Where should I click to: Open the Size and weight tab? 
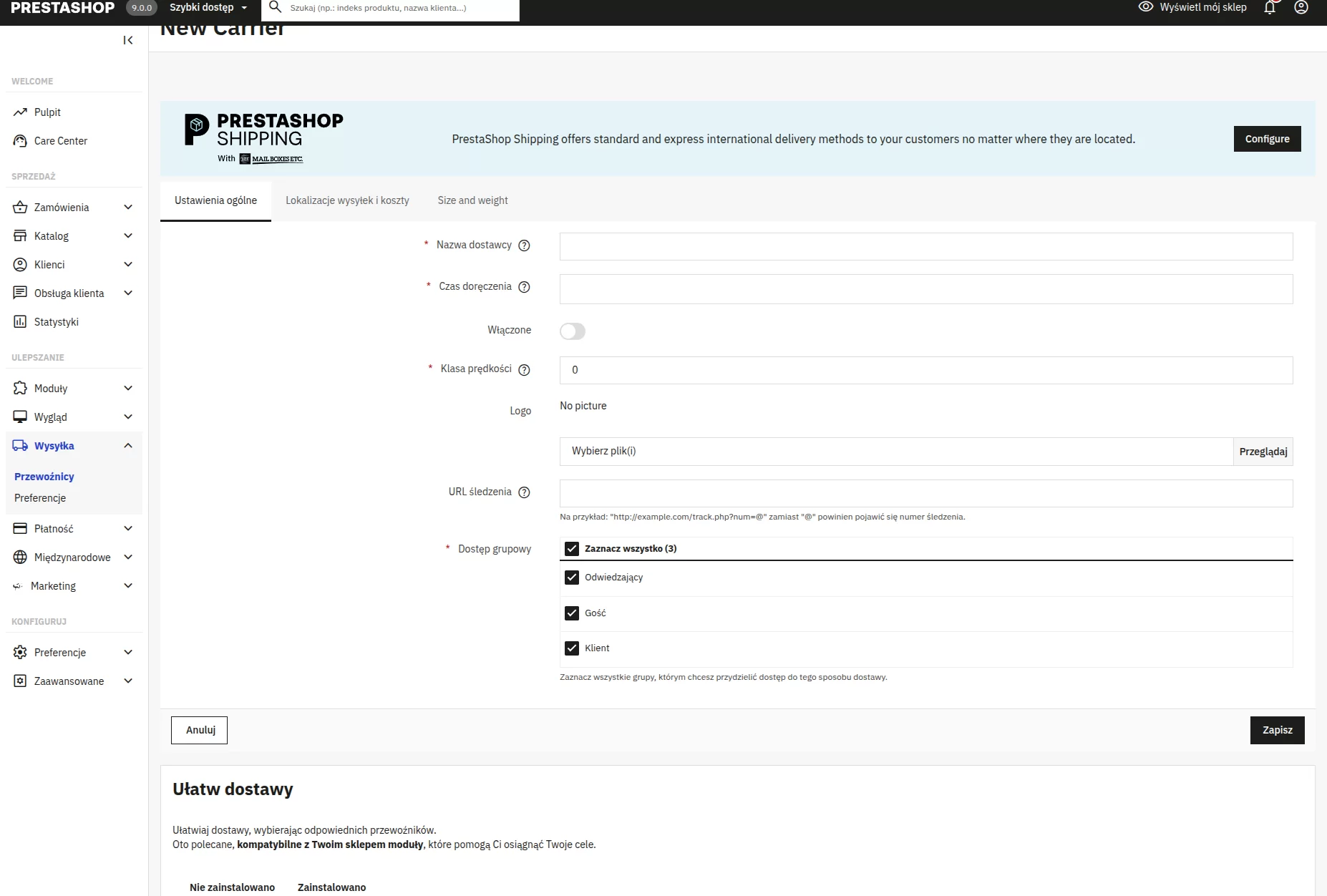(472, 200)
